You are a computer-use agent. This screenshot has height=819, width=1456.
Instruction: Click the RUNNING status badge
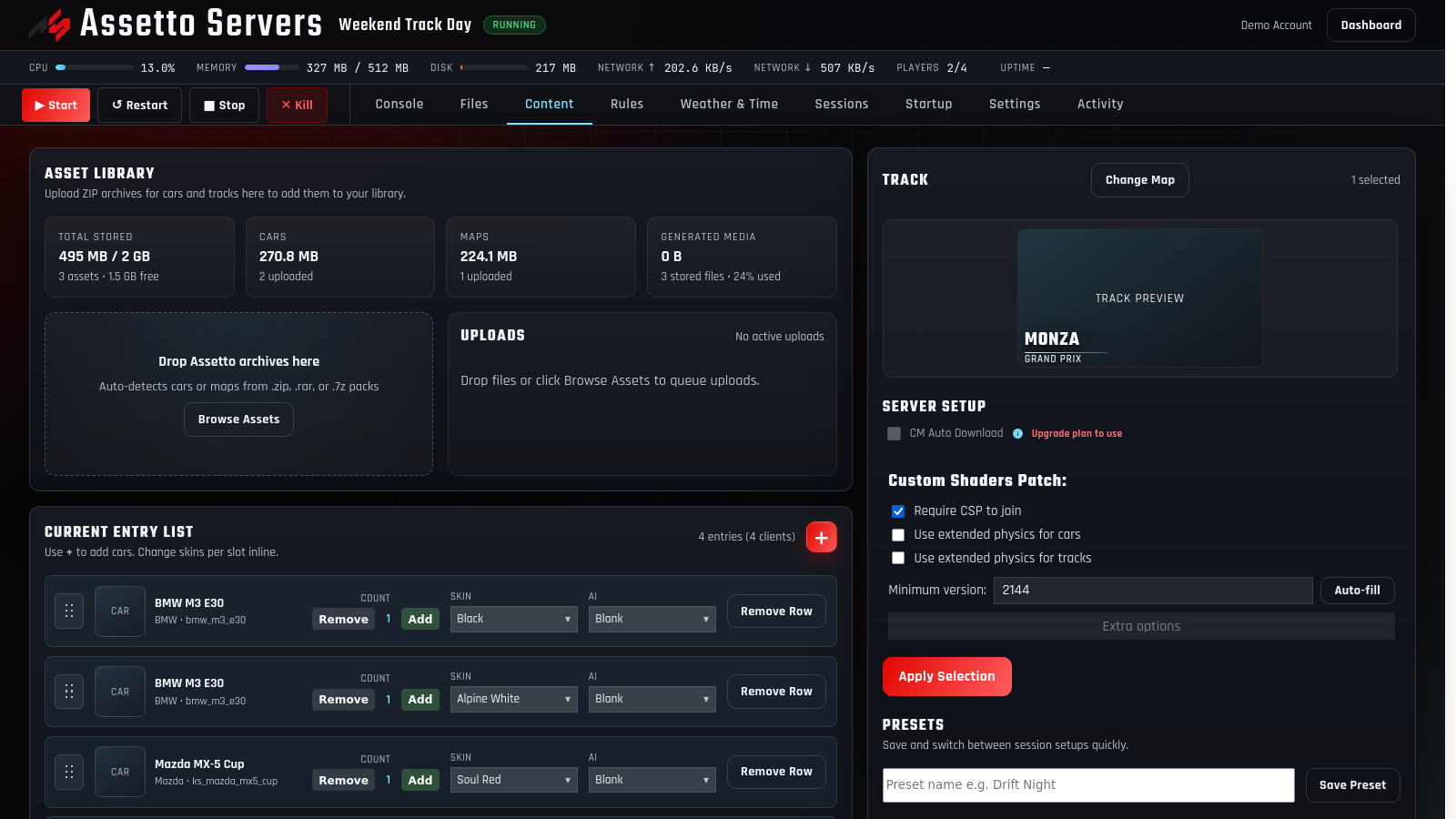[x=514, y=25]
